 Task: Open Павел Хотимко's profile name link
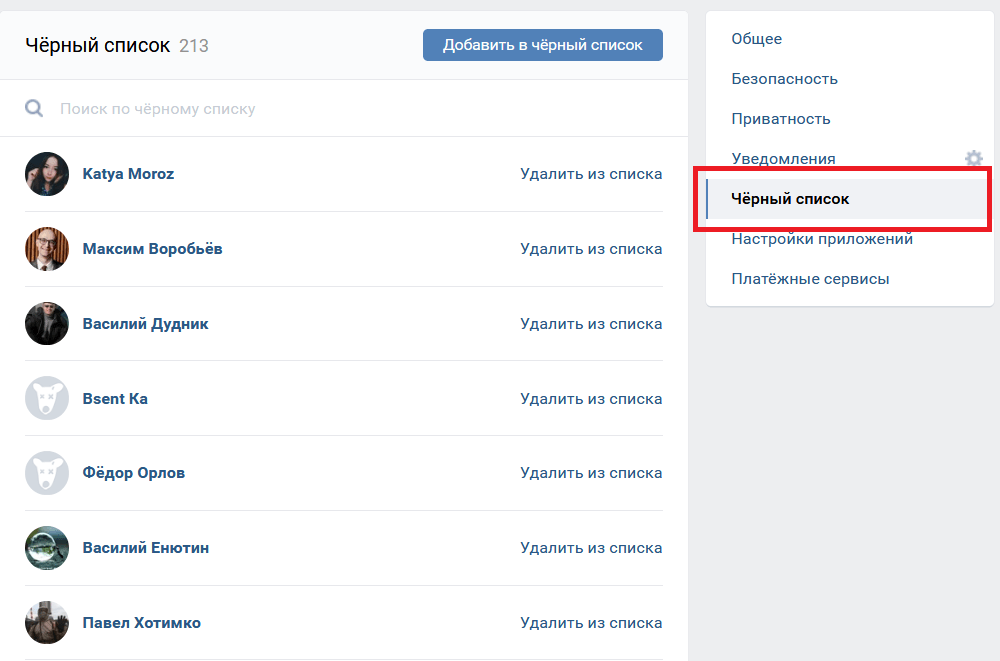(x=141, y=623)
